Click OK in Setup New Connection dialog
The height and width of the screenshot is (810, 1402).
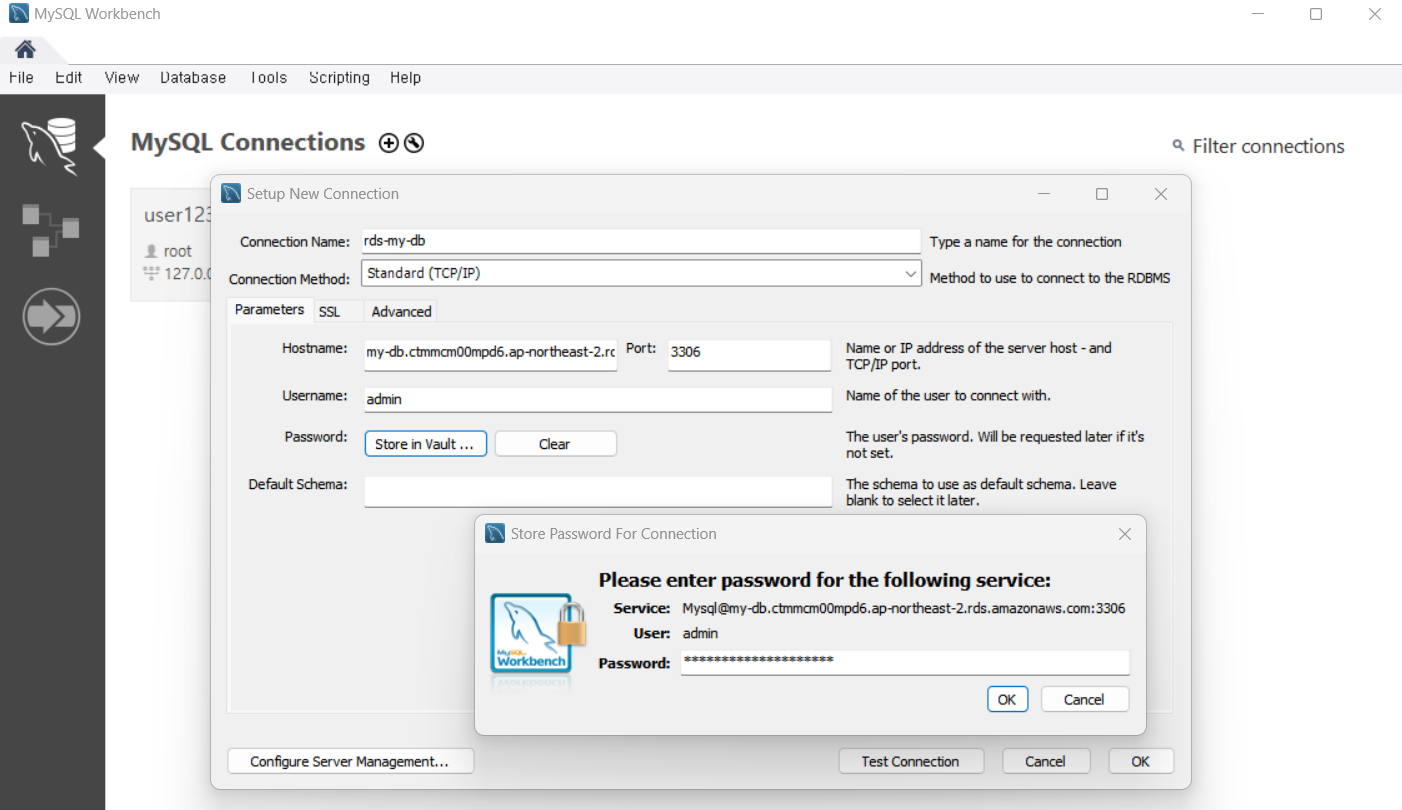tap(1141, 761)
